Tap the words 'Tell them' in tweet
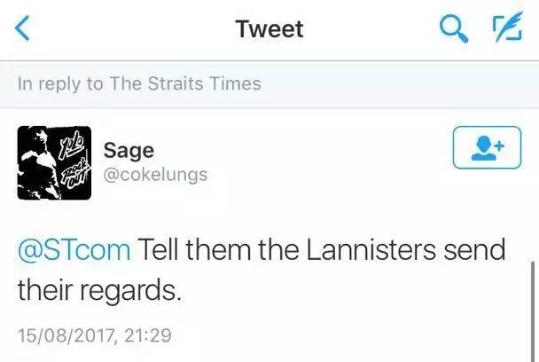Image resolution: width=539 pixels, height=362 pixels. click(194, 250)
